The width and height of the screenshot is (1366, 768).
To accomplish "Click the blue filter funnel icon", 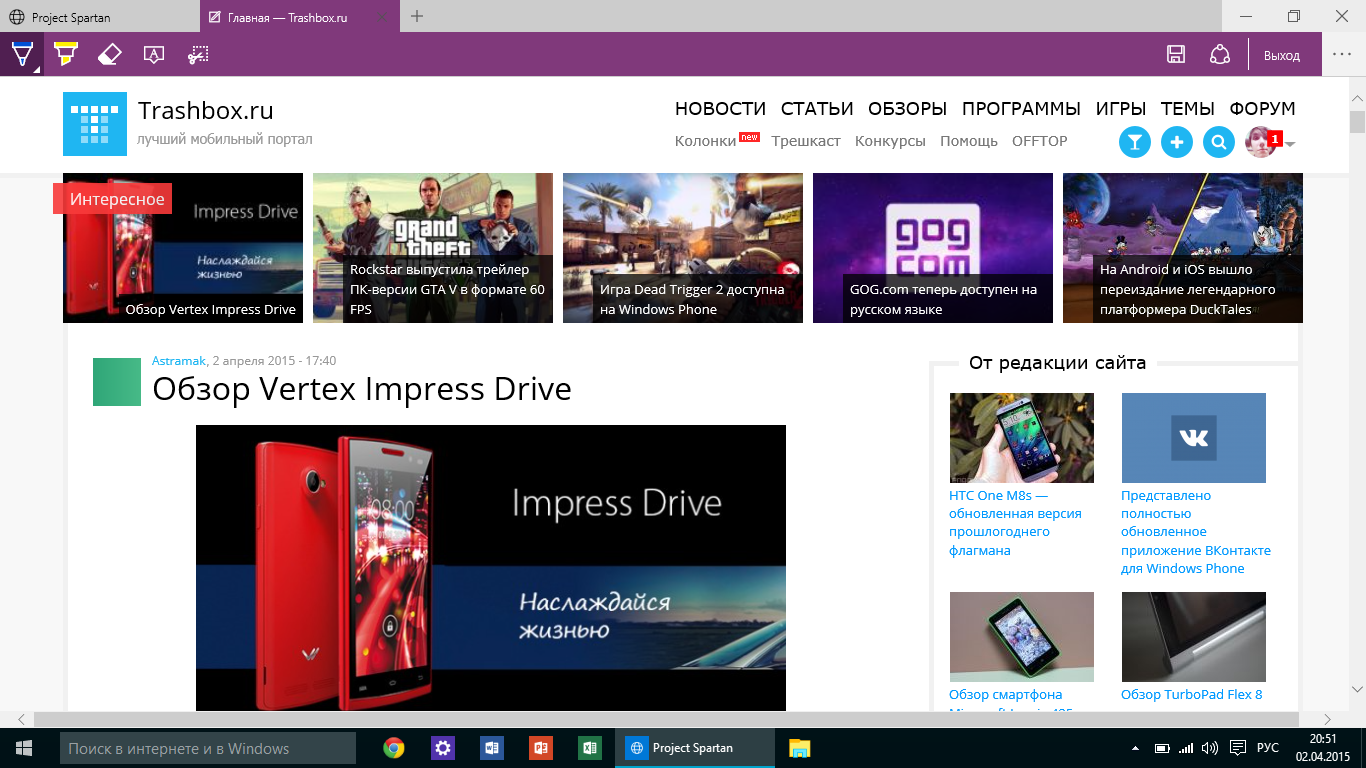I will coord(1134,142).
